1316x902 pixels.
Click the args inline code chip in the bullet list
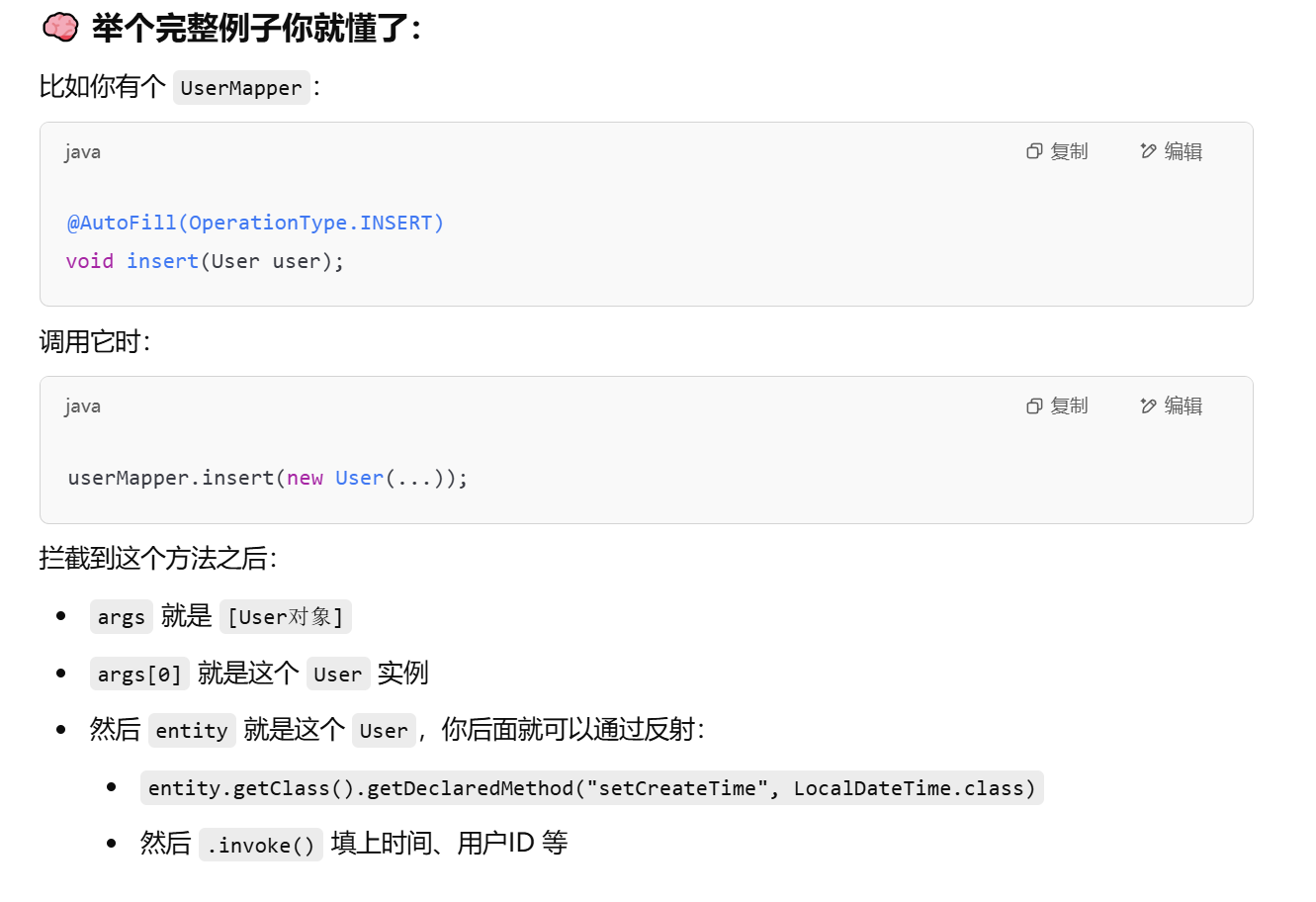[121, 616]
